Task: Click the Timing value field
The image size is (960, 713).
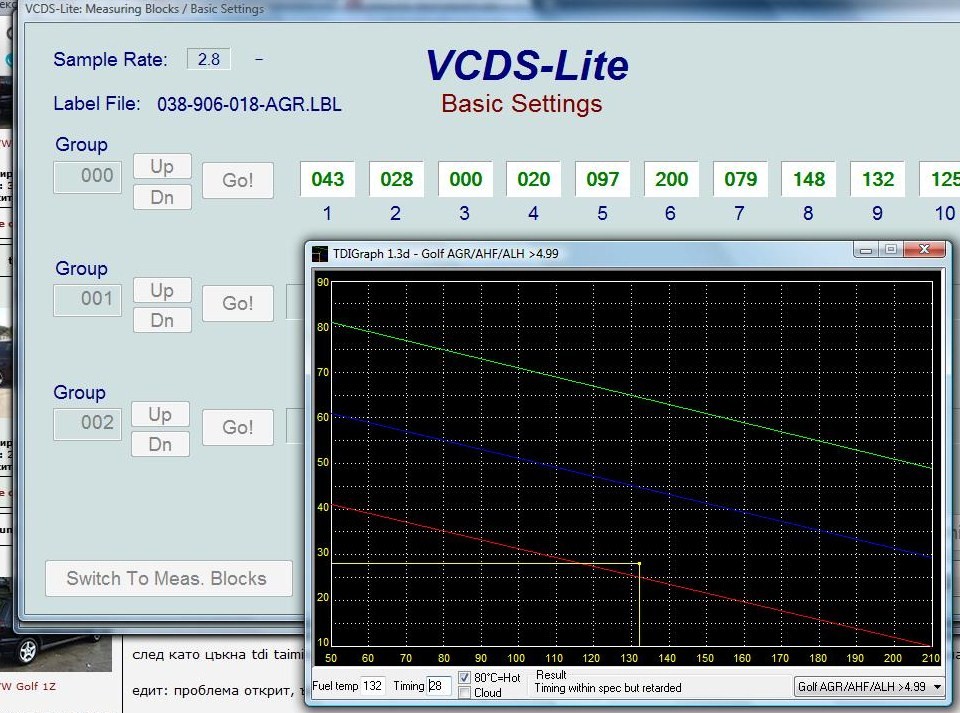Action: [x=439, y=686]
